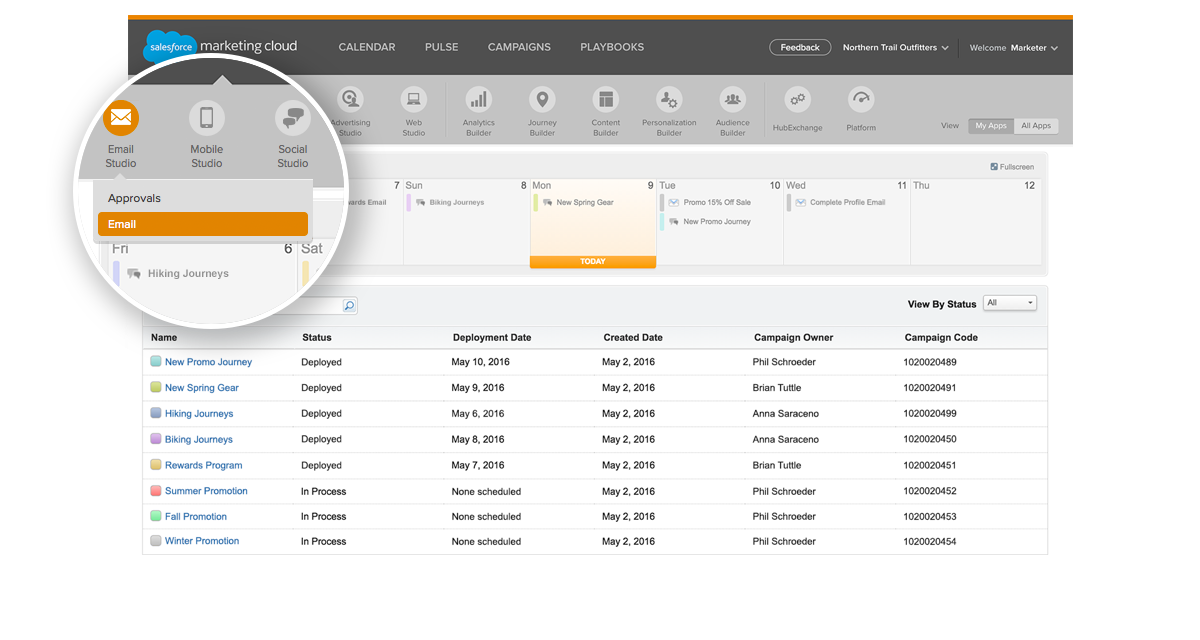
Task: Go to the Calendar tab
Action: [367, 47]
